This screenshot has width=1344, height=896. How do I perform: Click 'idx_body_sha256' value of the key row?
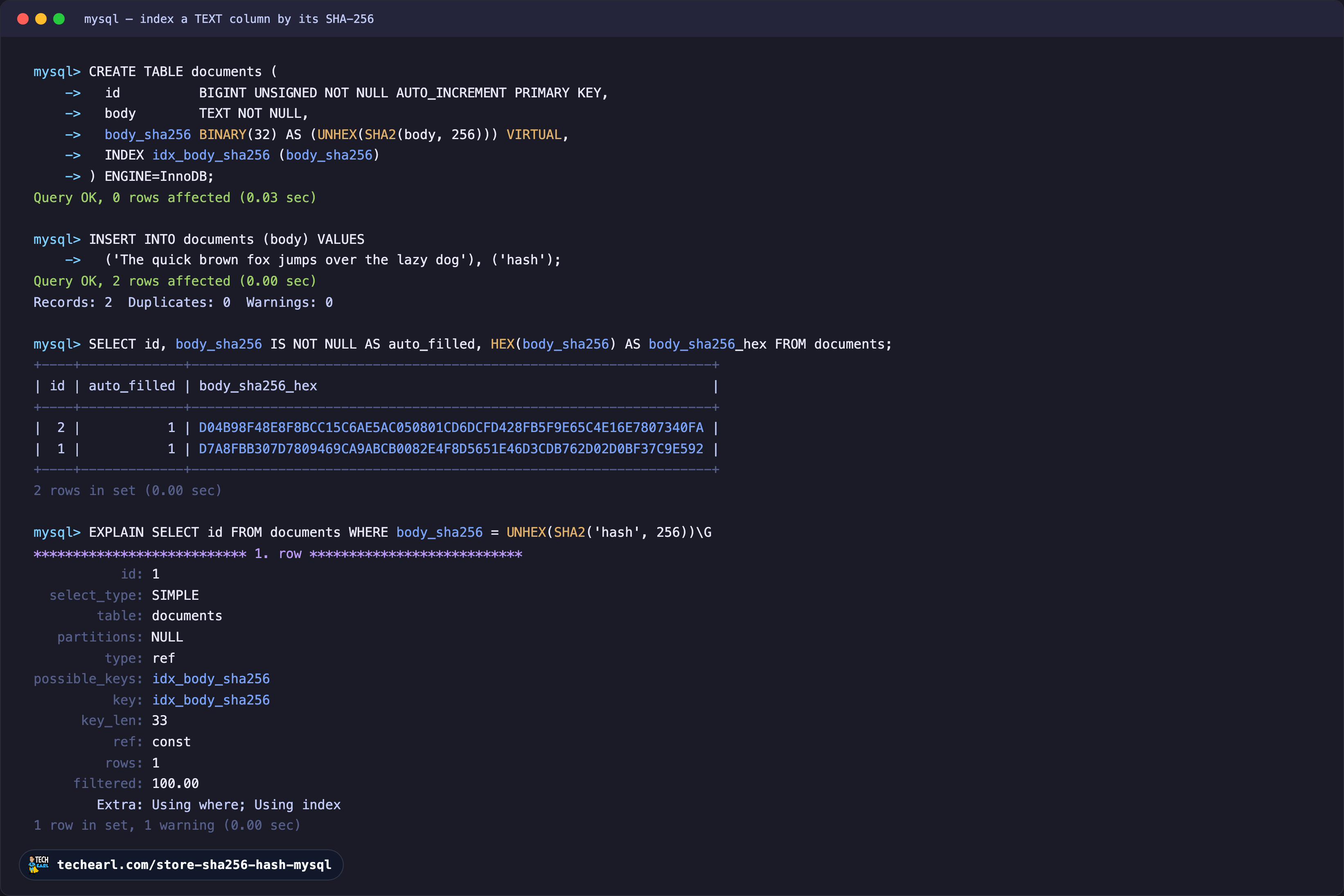point(211,700)
